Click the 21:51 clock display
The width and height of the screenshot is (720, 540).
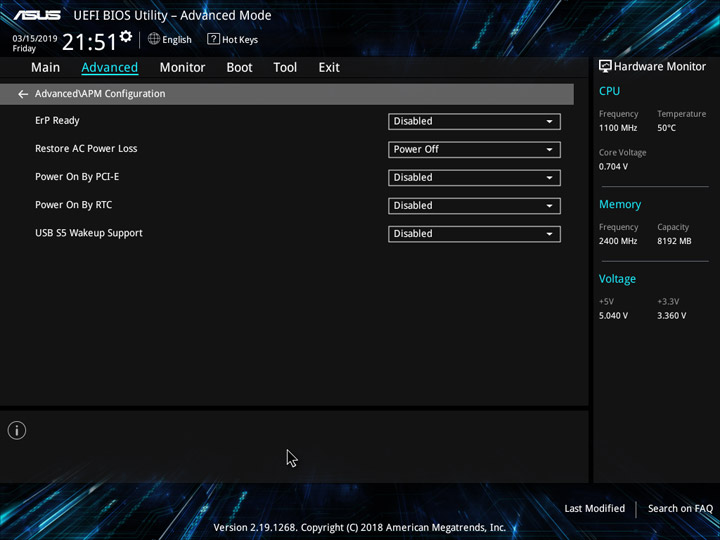coord(90,42)
